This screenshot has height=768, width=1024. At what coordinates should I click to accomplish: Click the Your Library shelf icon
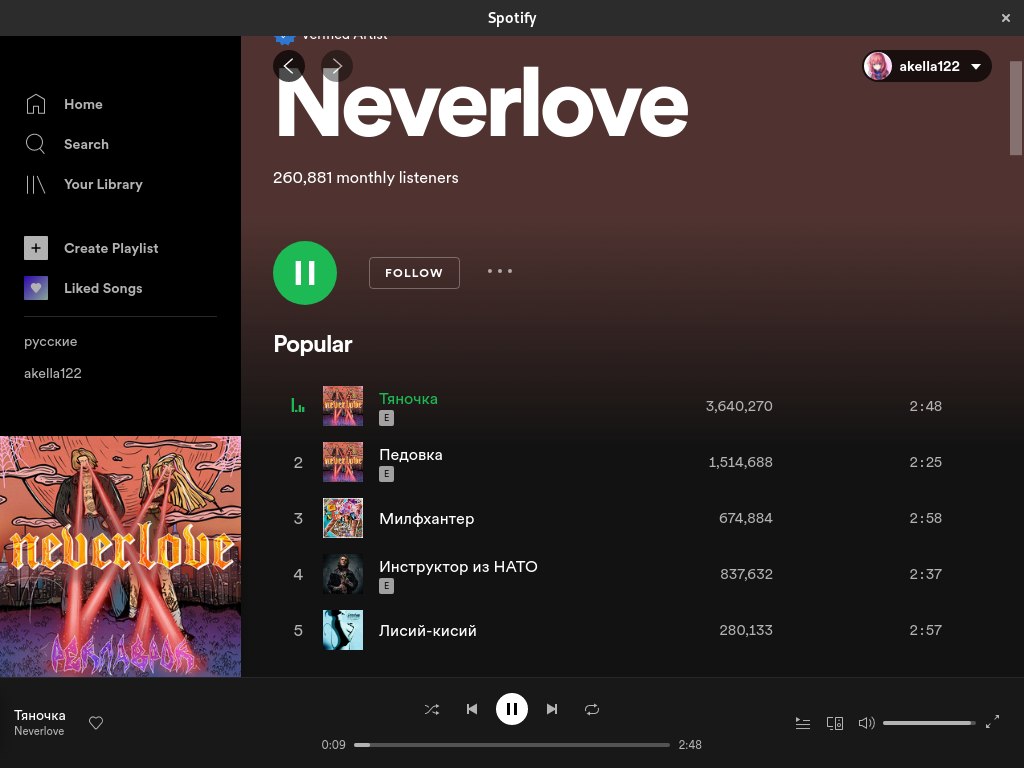pyautogui.click(x=36, y=185)
